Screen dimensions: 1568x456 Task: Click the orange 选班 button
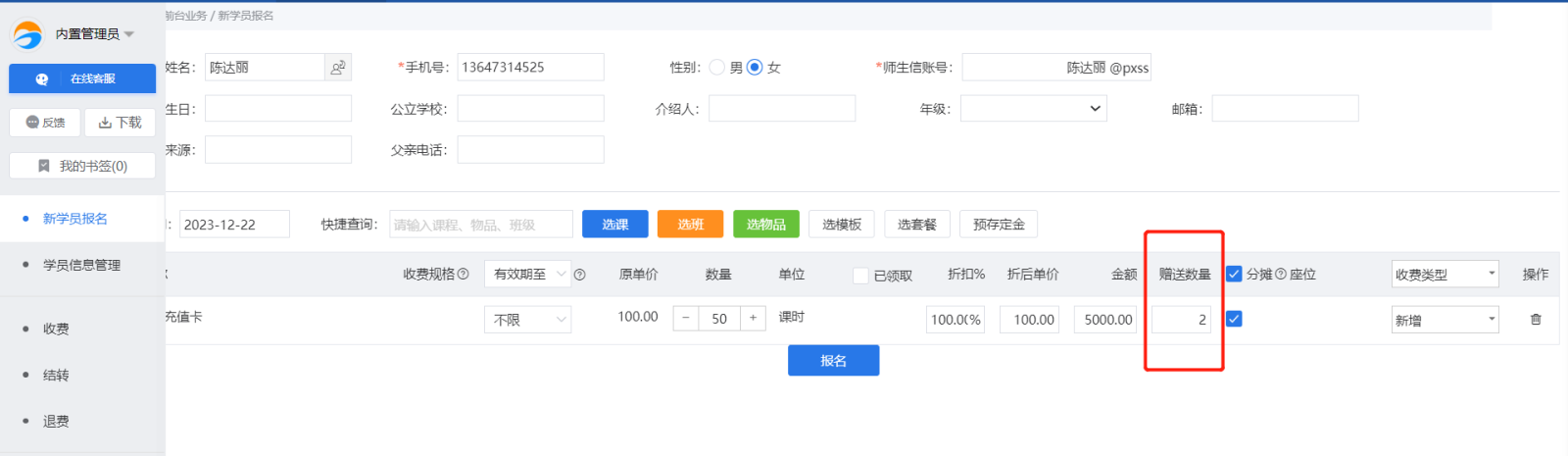[690, 224]
